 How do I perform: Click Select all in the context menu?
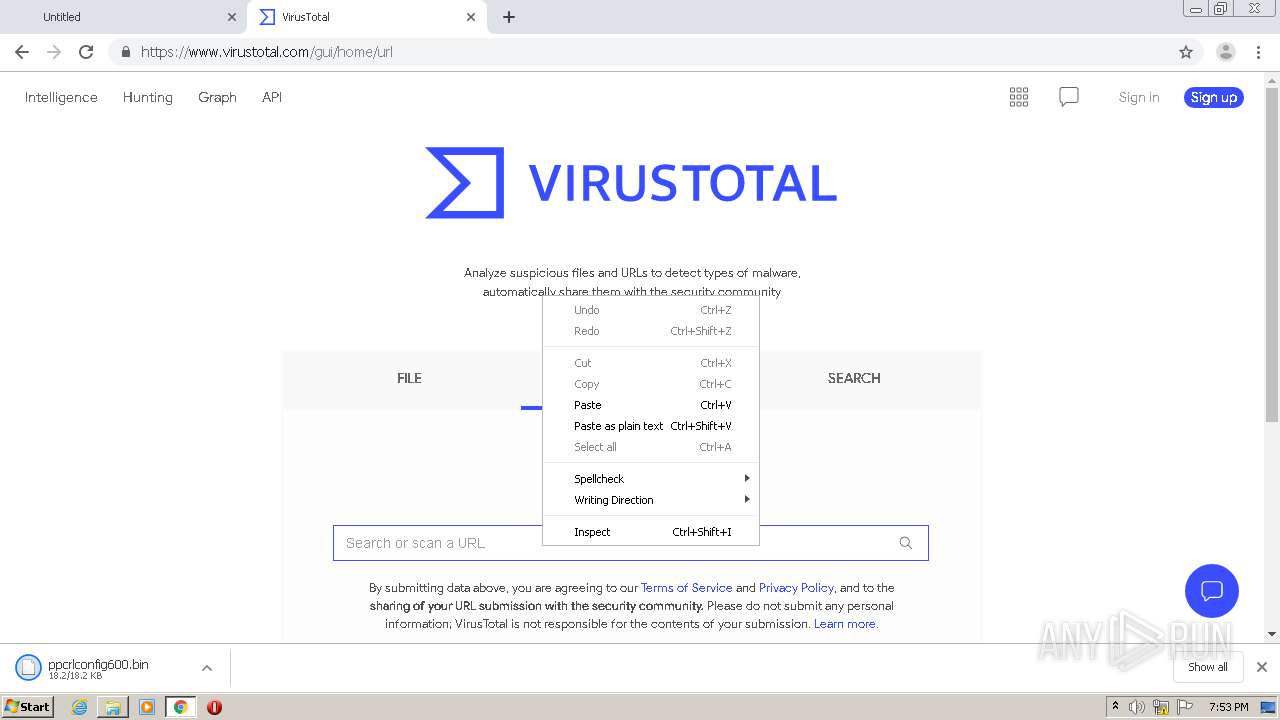point(651,447)
